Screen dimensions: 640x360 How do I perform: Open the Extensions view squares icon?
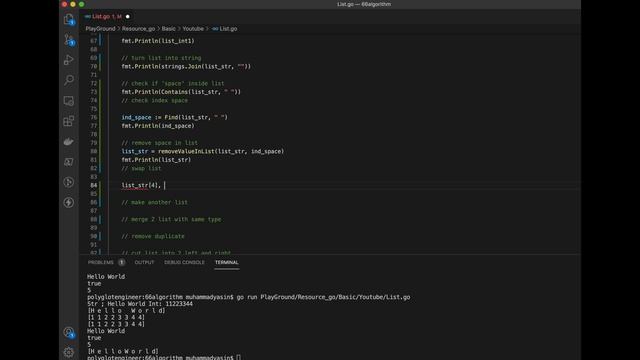[x=69, y=121]
